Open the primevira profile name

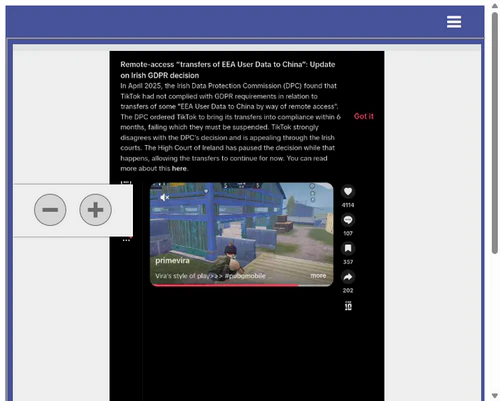point(172,260)
